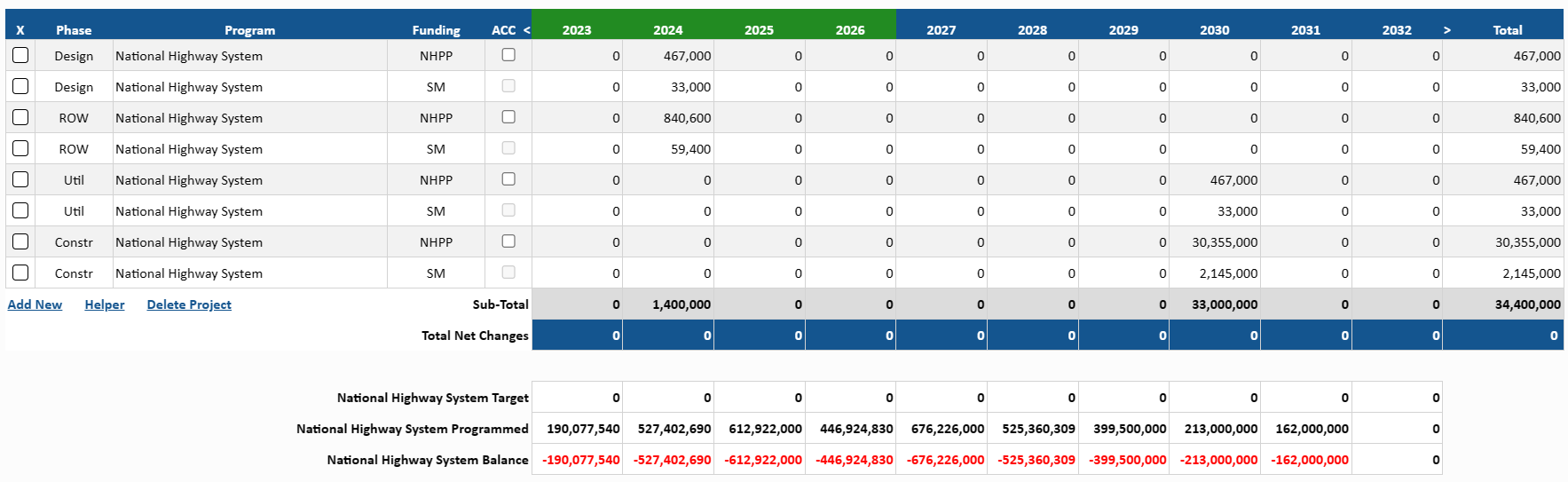Click the ACC column header
This screenshot has height=482, width=1568.
click(504, 29)
